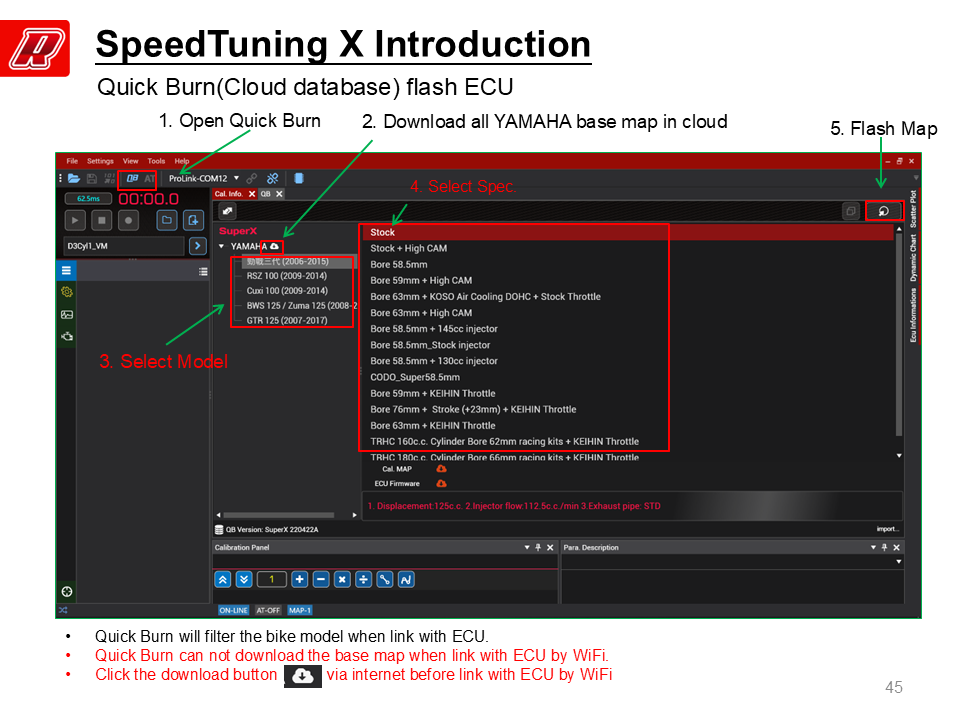Click the stop playback button
960x720 pixels.
pos(102,220)
